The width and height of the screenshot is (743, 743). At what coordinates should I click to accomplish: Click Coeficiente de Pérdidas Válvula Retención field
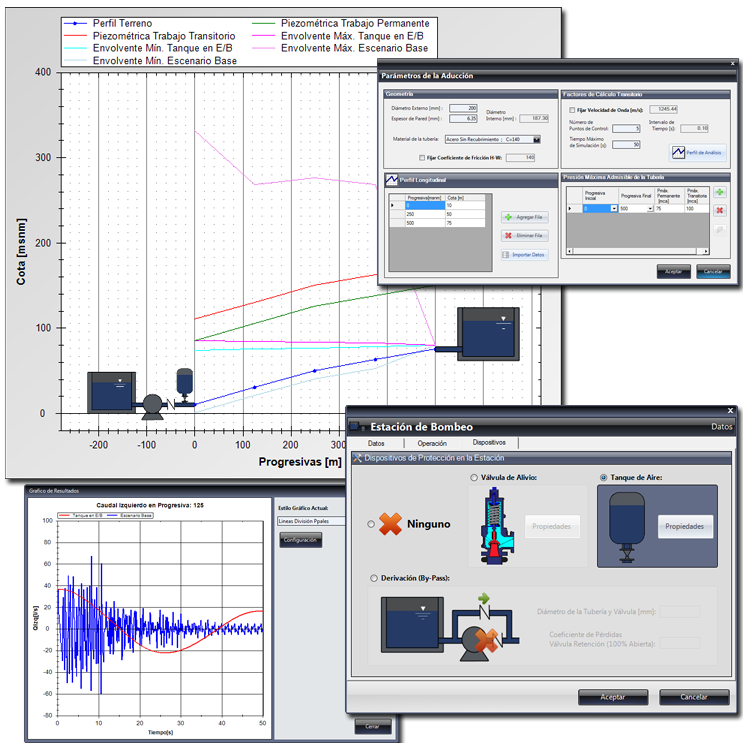click(680, 643)
